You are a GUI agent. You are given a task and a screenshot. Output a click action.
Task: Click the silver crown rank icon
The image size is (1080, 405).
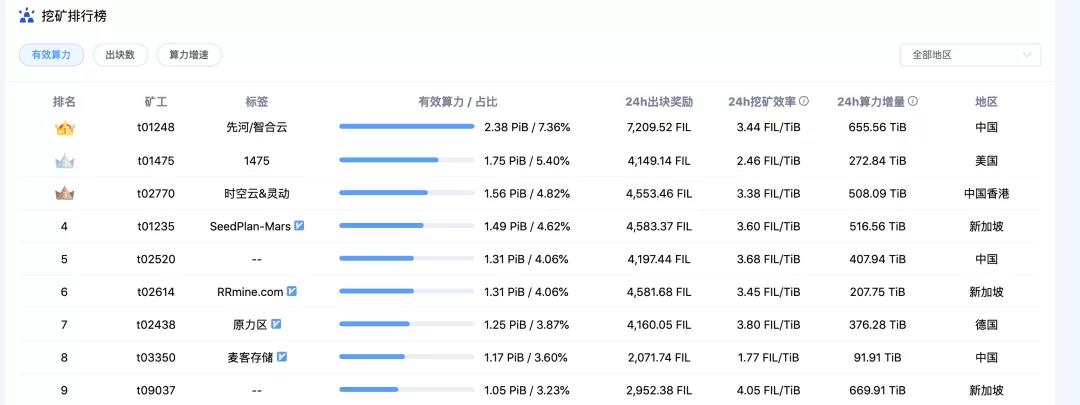pos(65,161)
